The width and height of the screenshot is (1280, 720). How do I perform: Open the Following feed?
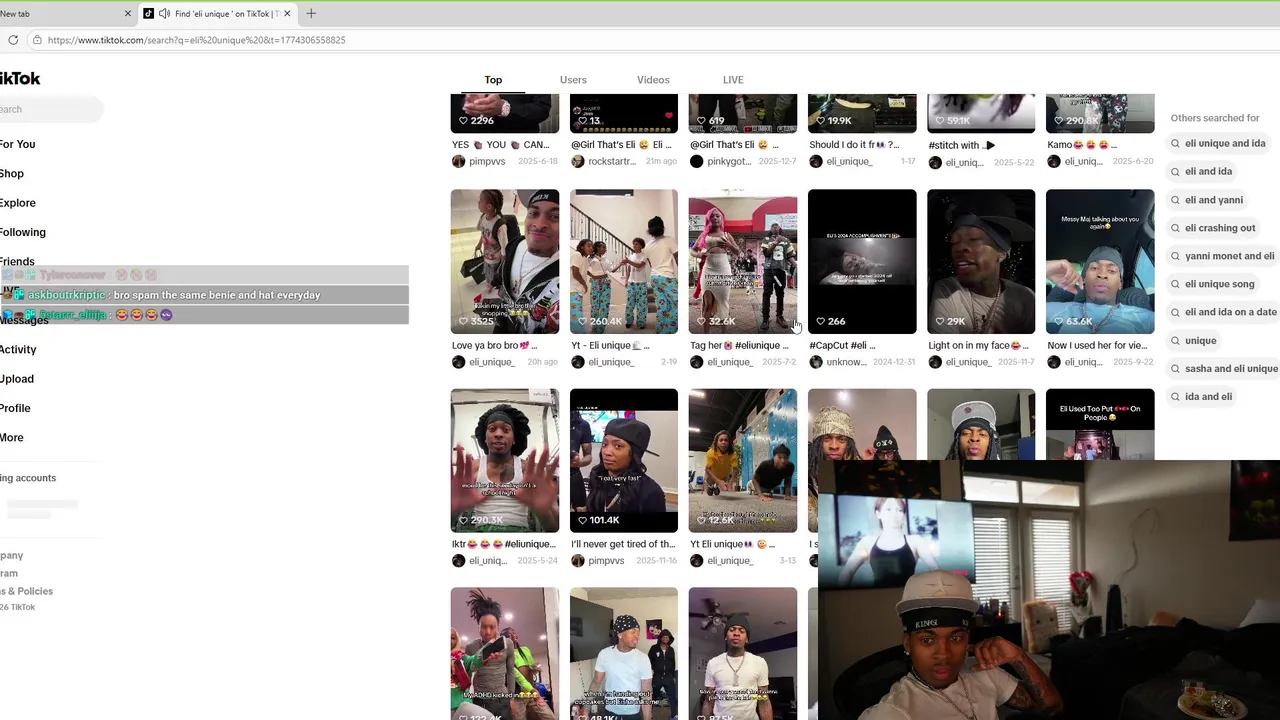click(x=23, y=232)
